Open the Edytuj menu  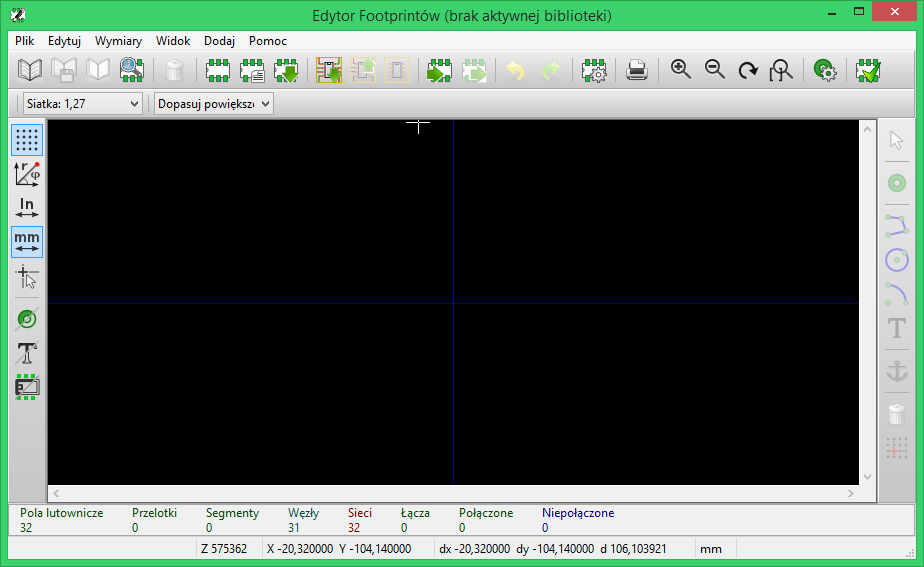64,41
